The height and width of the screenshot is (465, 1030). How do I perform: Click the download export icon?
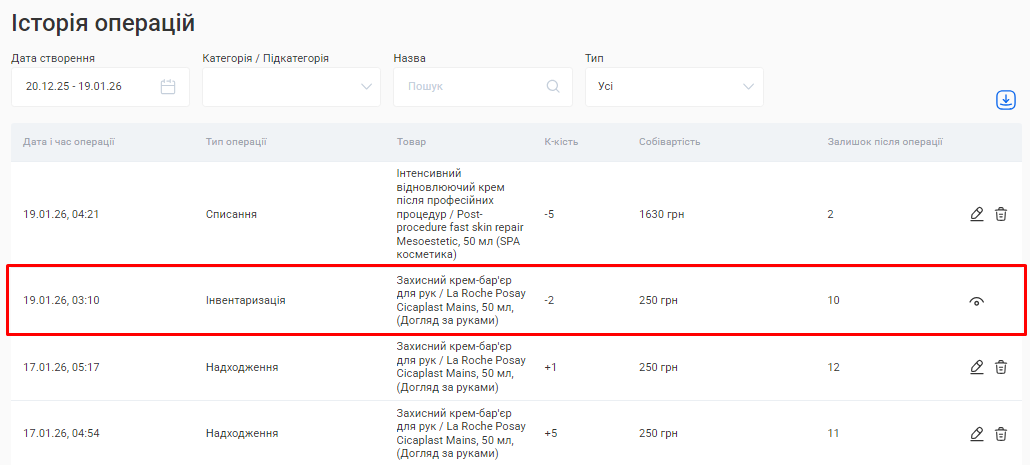[1005, 100]
